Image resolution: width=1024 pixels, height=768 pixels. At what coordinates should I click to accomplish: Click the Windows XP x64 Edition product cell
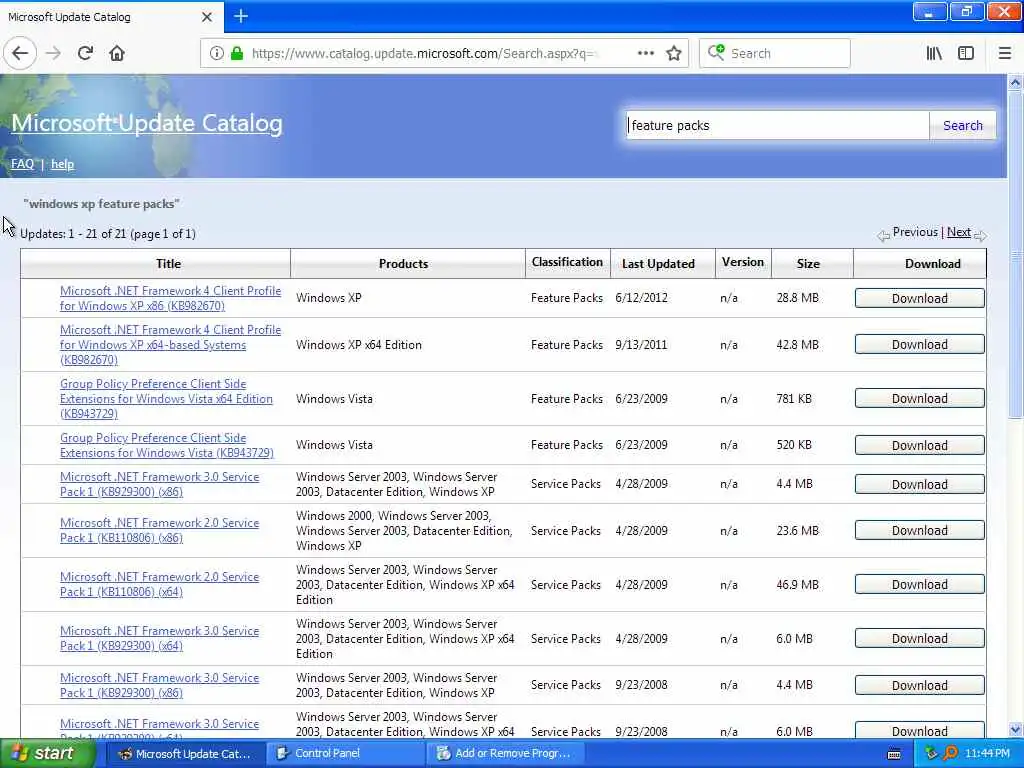pos(359,345)
